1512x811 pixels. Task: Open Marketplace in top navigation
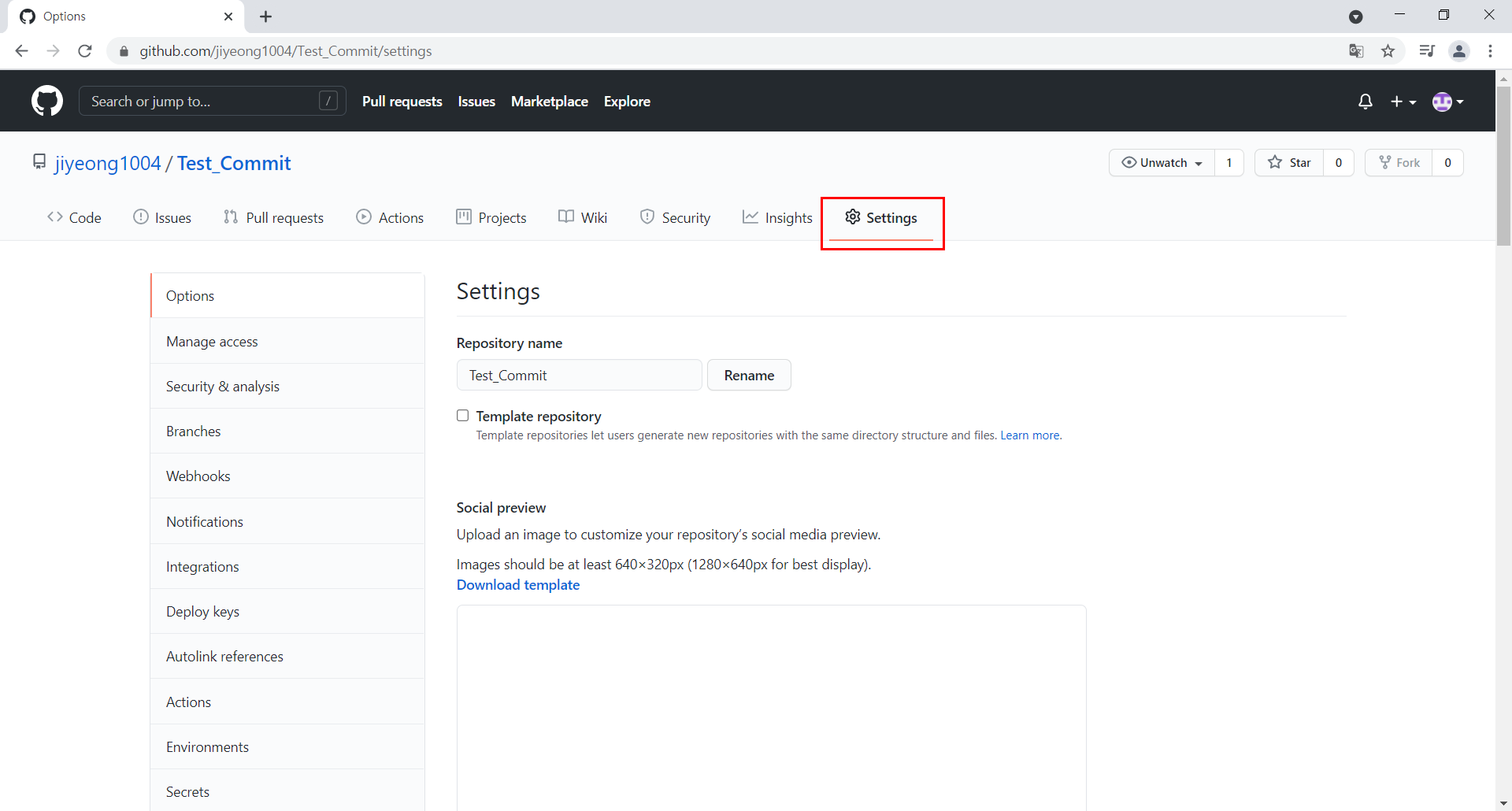[550, 102]
